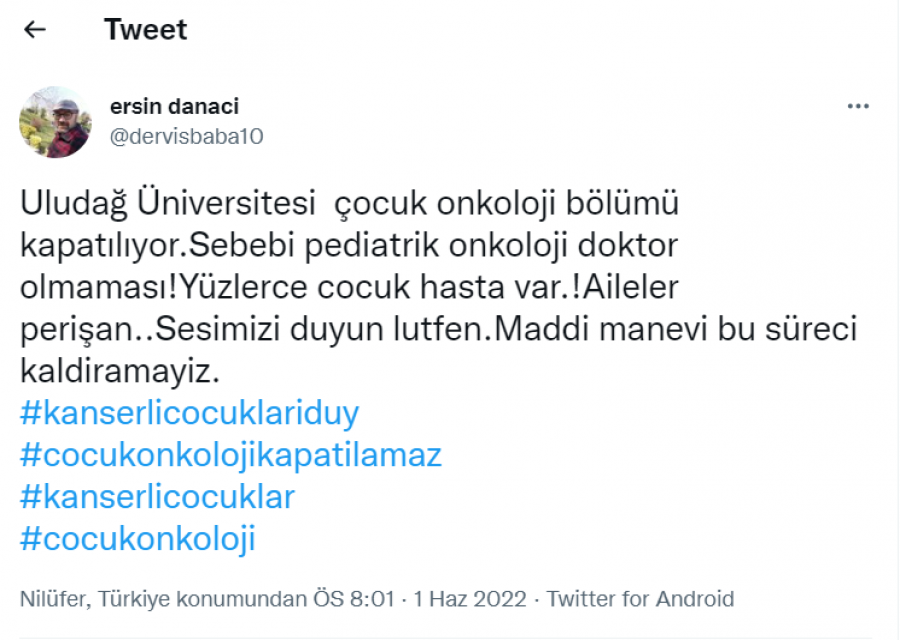This screenshot has height=640, width=900.
Task: Follow the #cocukonkolojikapatilamaz hashtag link
Action: coord(230,455)
